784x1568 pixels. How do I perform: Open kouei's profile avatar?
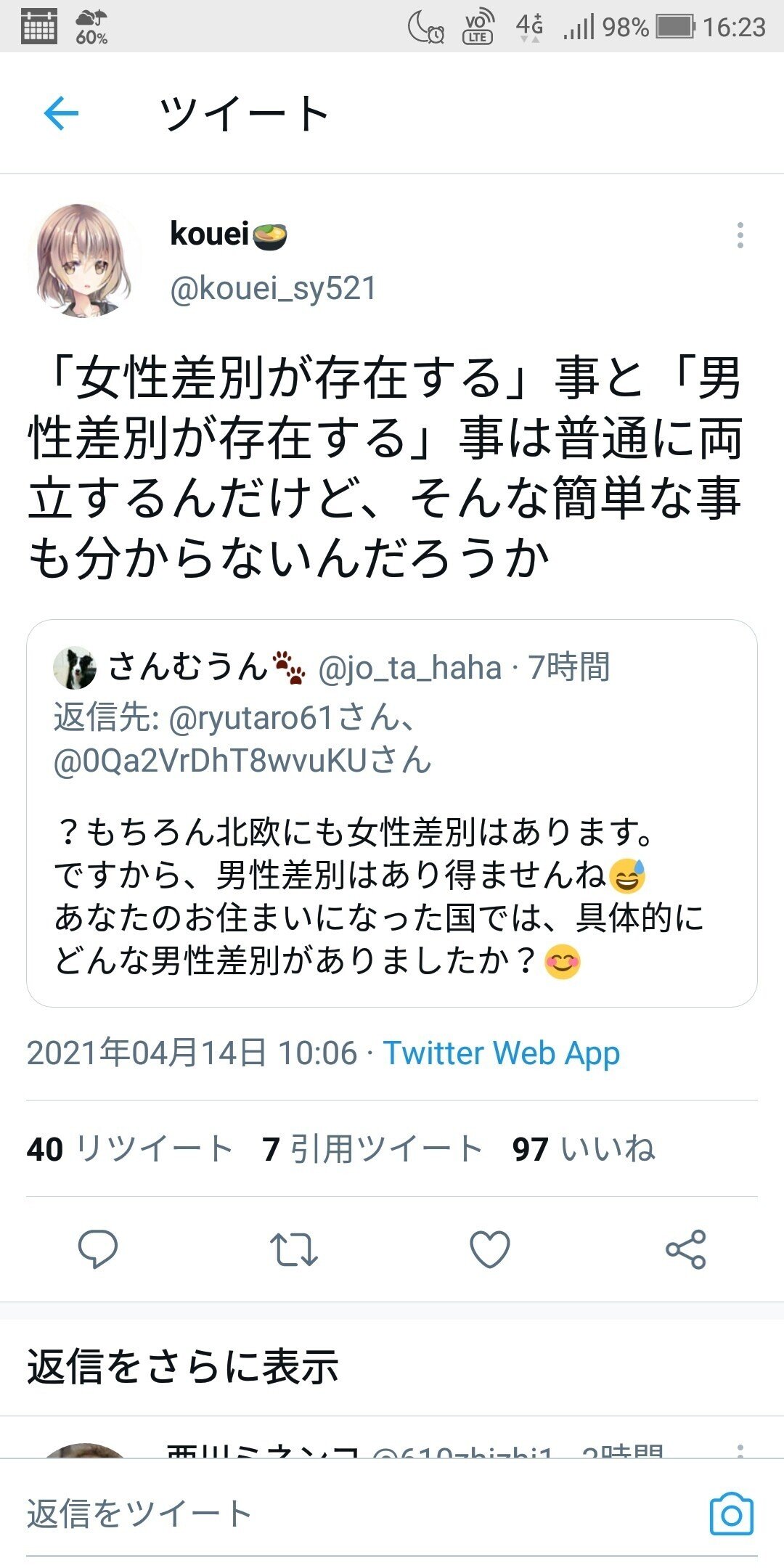[x=84, y=260]
